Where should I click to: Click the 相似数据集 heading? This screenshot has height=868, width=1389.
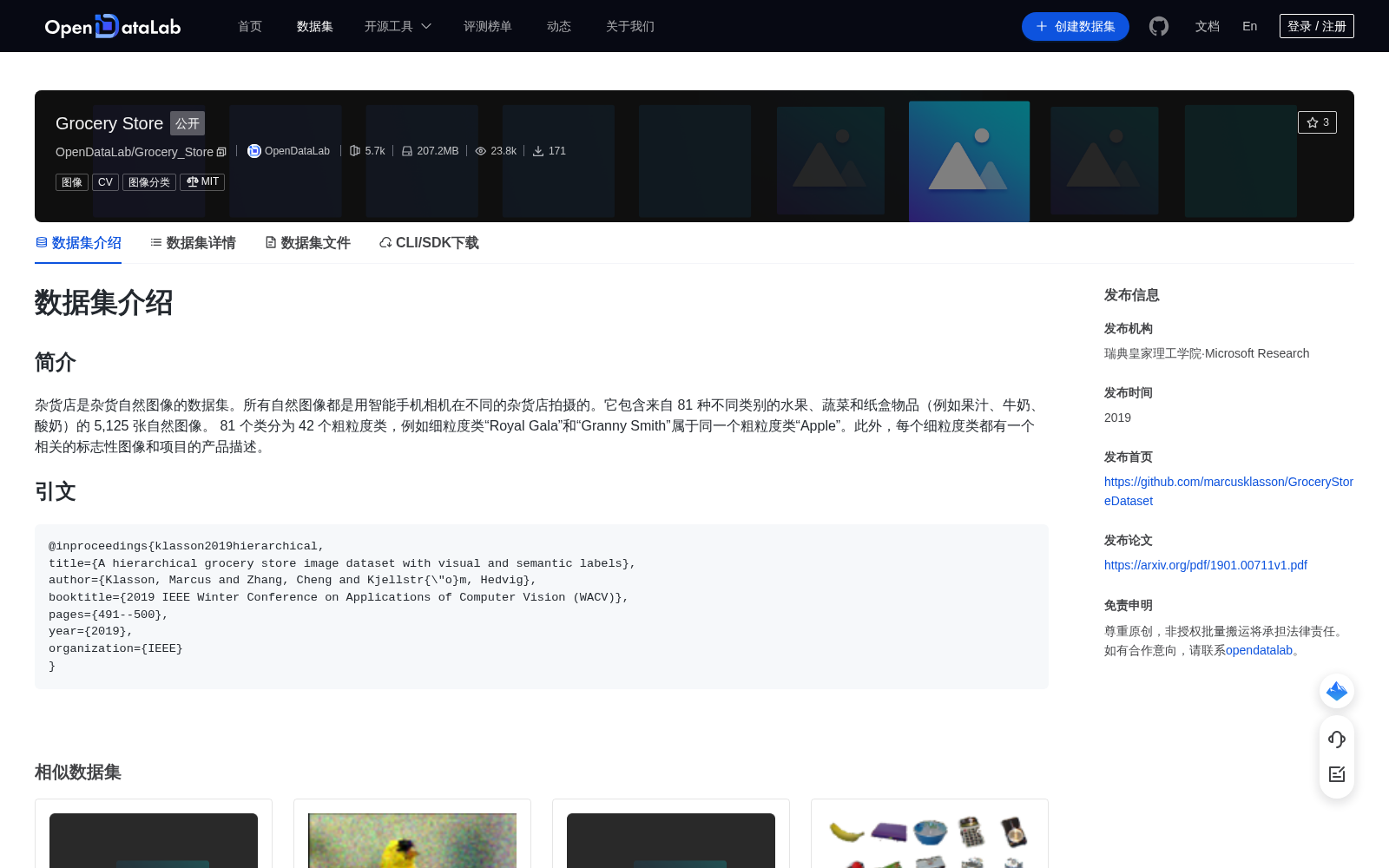78,773
